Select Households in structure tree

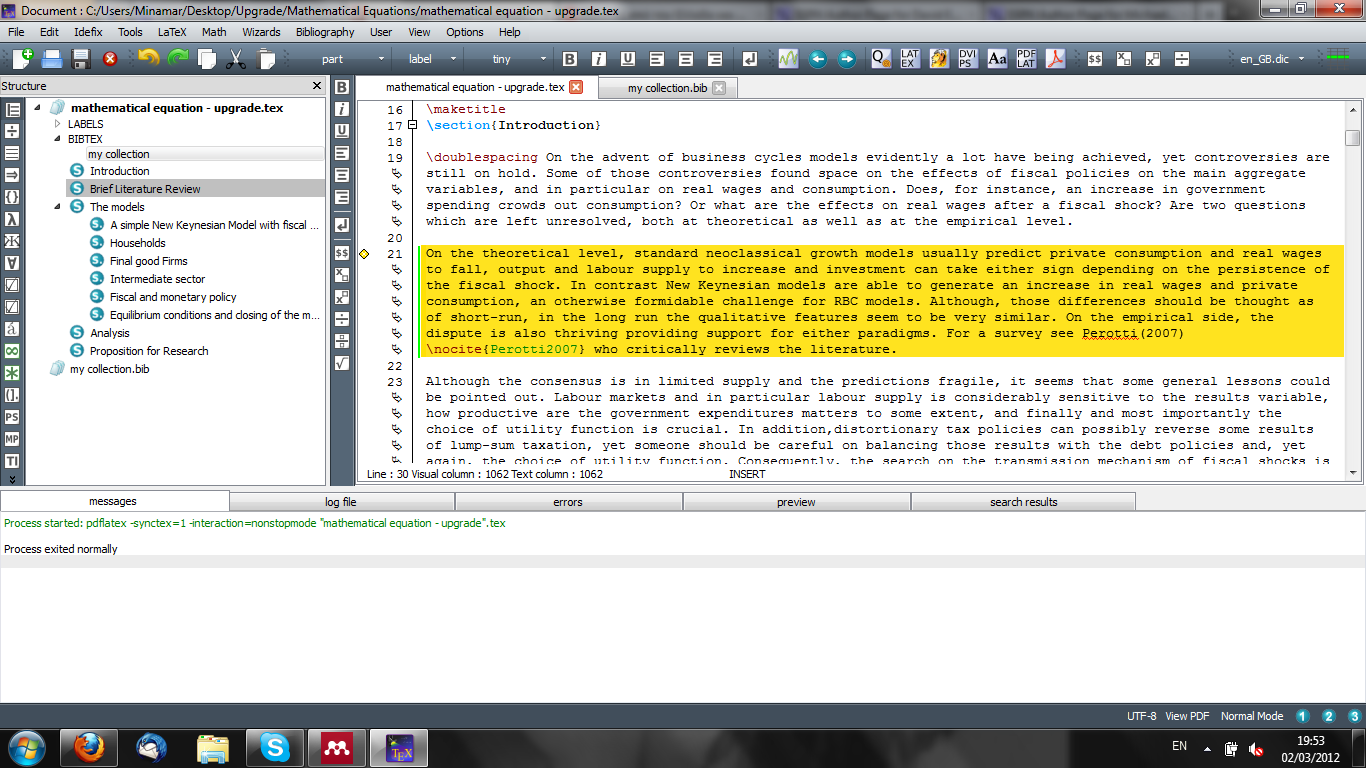click(x=138, y=243)
